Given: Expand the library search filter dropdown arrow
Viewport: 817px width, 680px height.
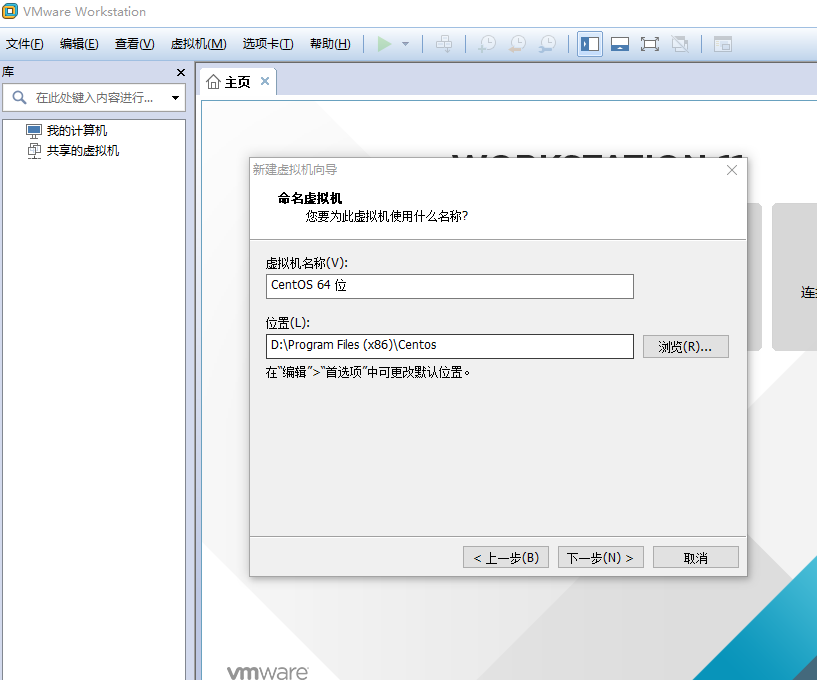Looking at the screenshot, I should point(176,98).
